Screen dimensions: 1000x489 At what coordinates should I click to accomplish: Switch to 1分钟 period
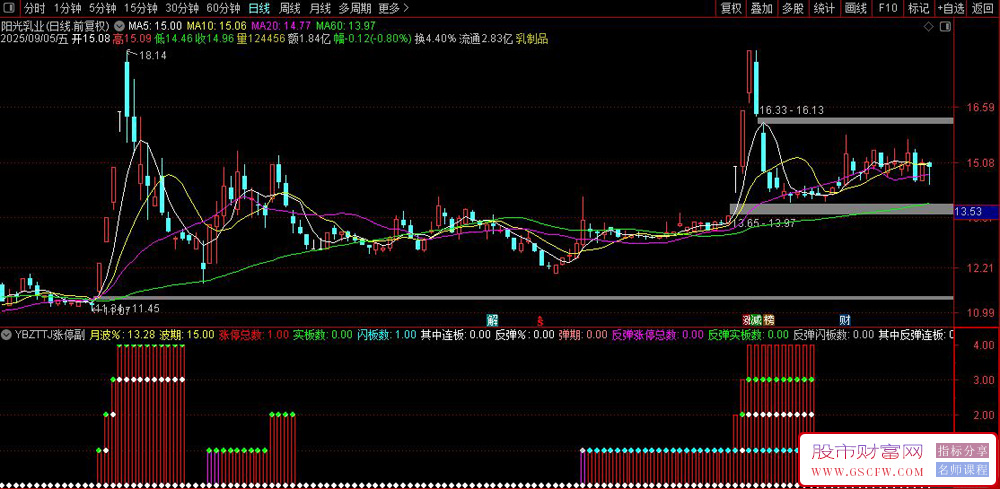point(66,8)
